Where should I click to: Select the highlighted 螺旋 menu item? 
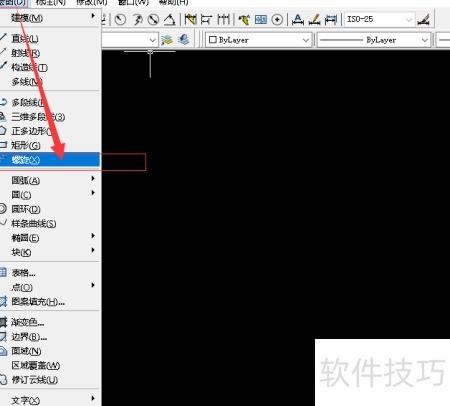tap(50, 160)
